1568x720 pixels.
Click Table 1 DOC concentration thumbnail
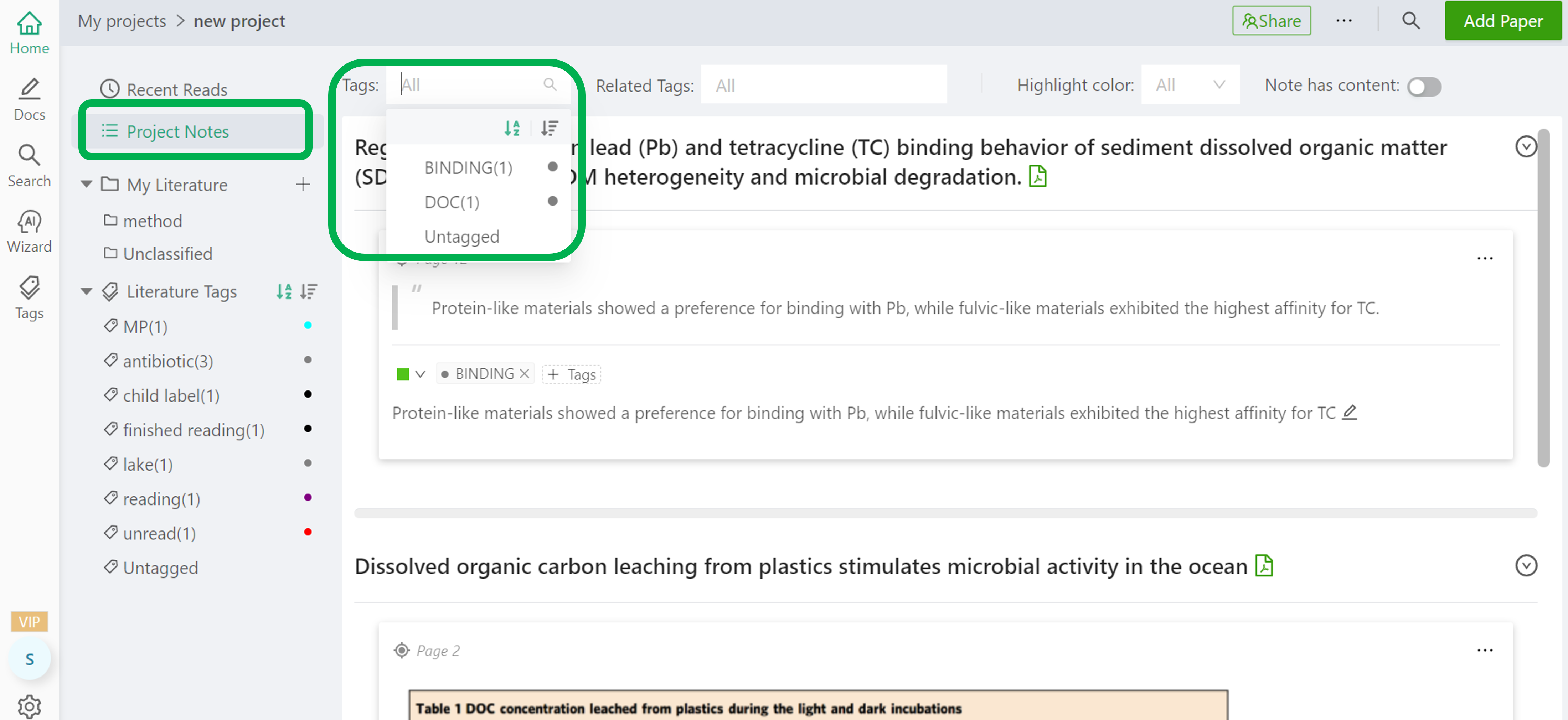[818, 705]
